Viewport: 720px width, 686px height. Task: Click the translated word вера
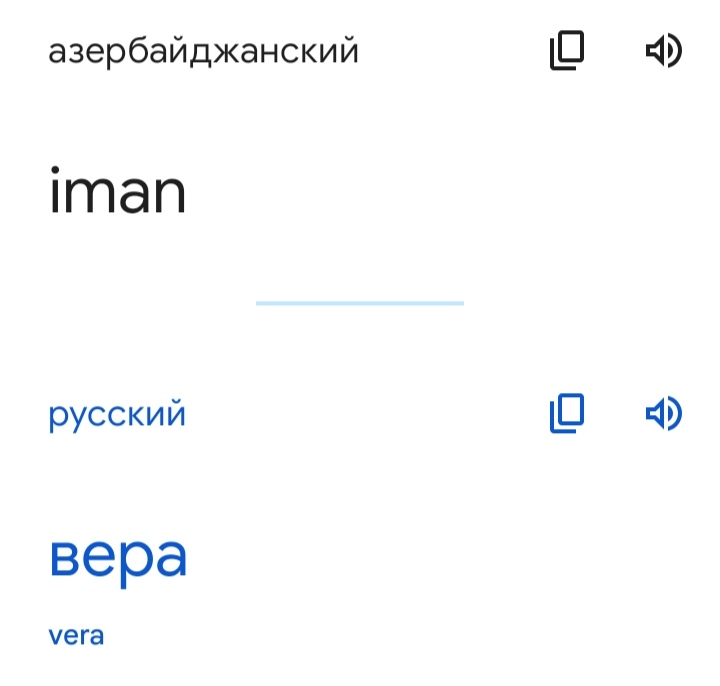[x=118, y=560]
